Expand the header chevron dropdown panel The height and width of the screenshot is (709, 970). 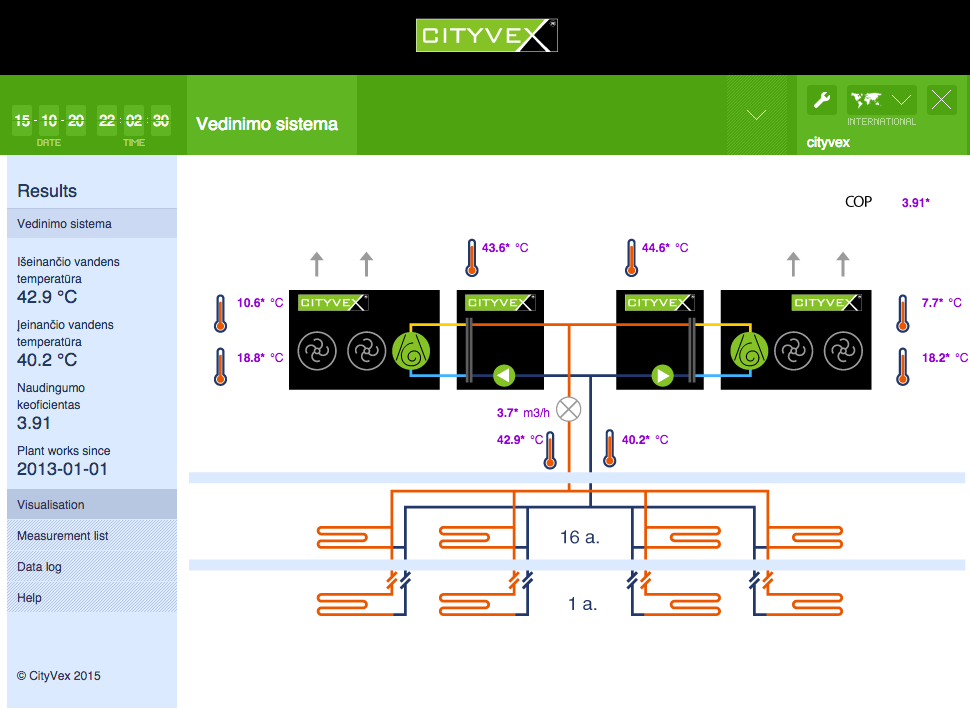click(757, 115)
